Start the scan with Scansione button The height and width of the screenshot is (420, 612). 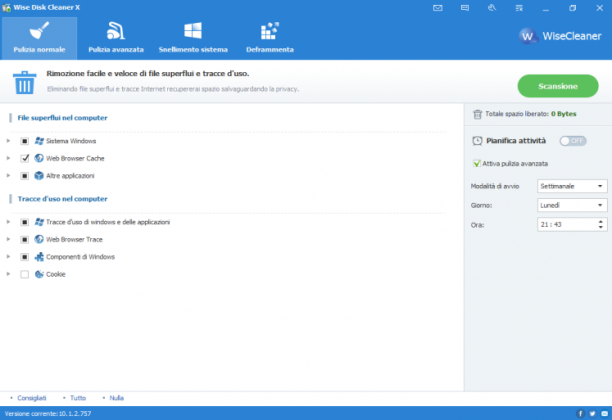(x=558, y=86)
